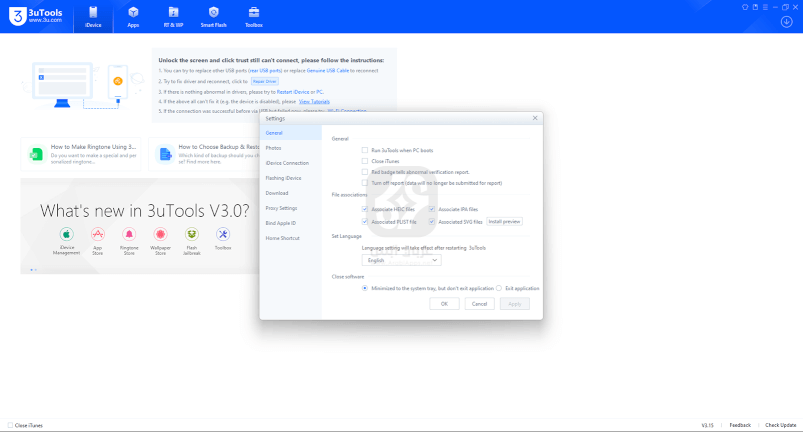Open the RT & WP ringtones section
The image size is (803, 432).
[173, 16]
